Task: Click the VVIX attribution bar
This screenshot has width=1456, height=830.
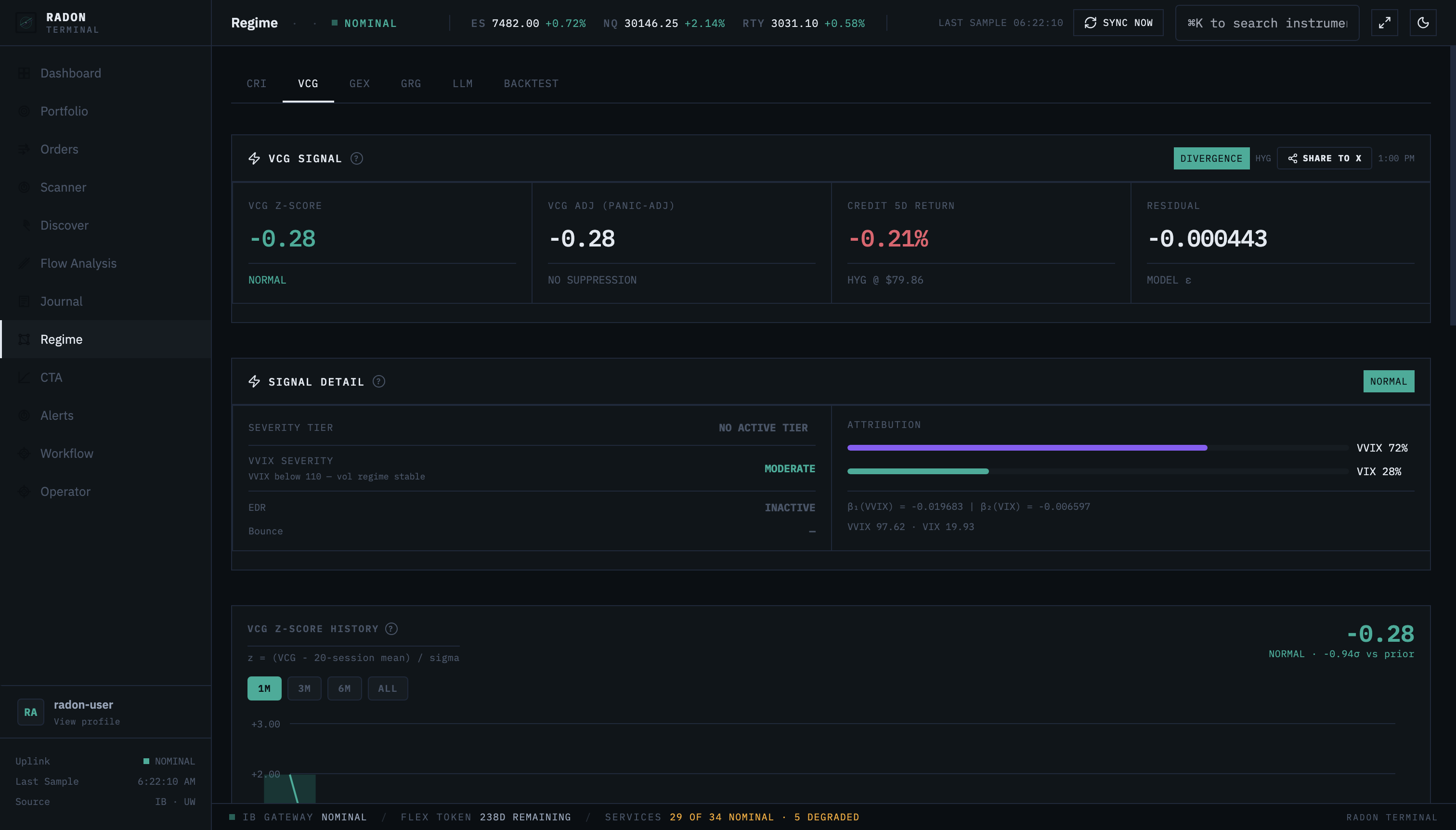Action: click(1098, 447)
